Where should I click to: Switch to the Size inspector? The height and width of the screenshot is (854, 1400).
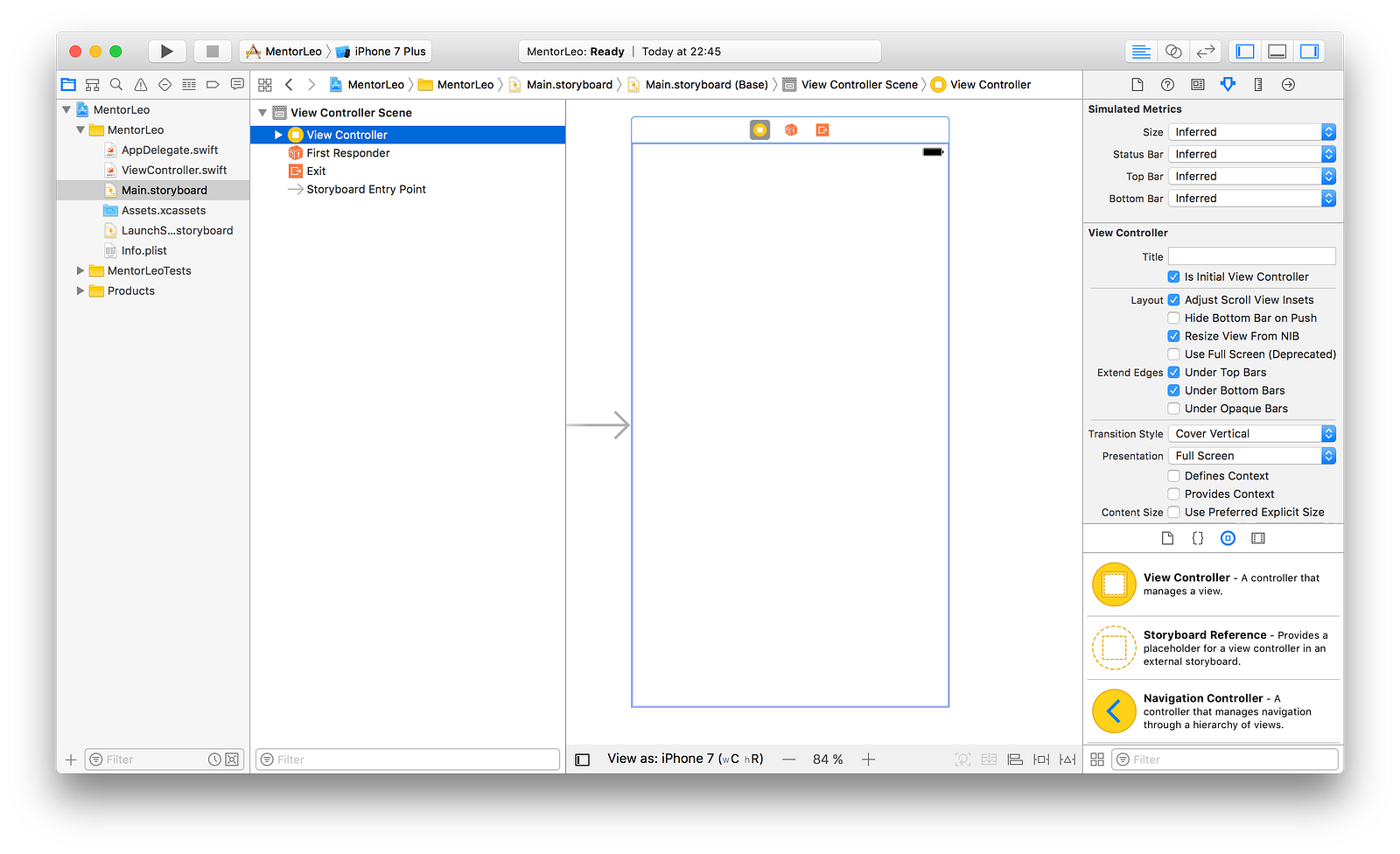[1258, 85]
